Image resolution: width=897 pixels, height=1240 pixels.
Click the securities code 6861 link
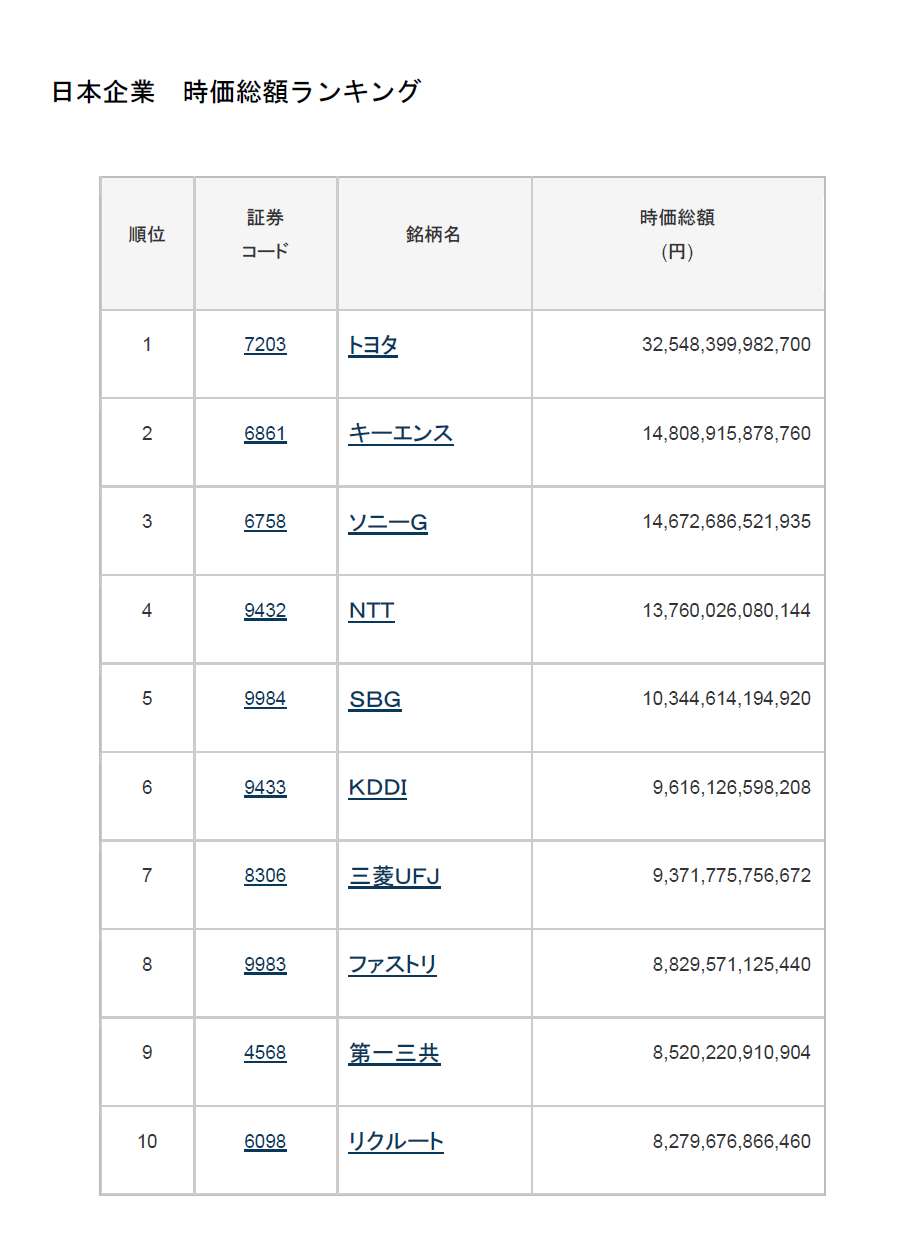pos(265,434)
